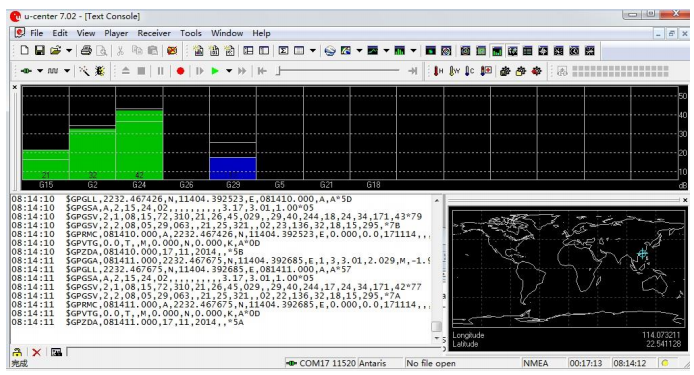The width and height of the screenshot is (694, 375).
Task: Trigger Warmstart with the yellow thermometer icon
Action: pos(454,71)
